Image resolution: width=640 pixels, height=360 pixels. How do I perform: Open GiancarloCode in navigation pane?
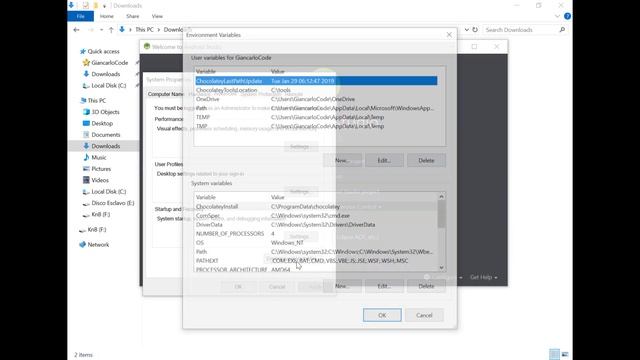(105, 63)
